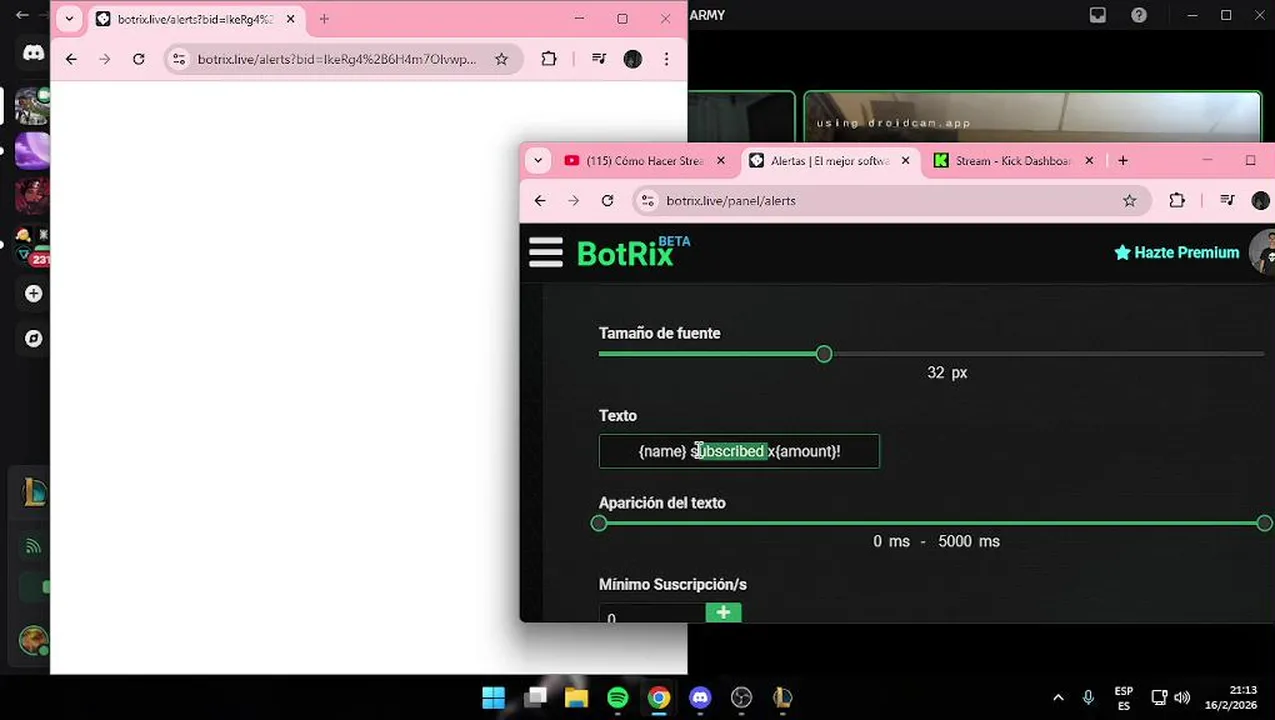Viewport: 1275px width, 720px height.
Task: Show hidden system tray icons
Action: 1058,698
